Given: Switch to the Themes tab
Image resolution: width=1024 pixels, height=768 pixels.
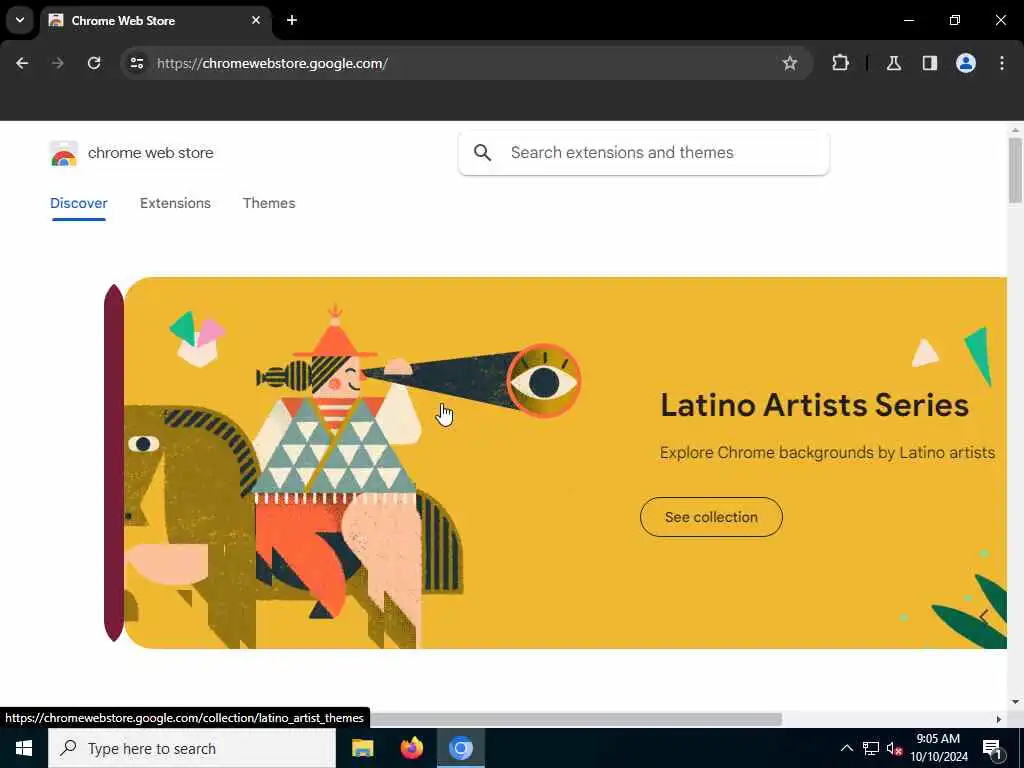Looking at the screenshot, I should click(269, 203).
